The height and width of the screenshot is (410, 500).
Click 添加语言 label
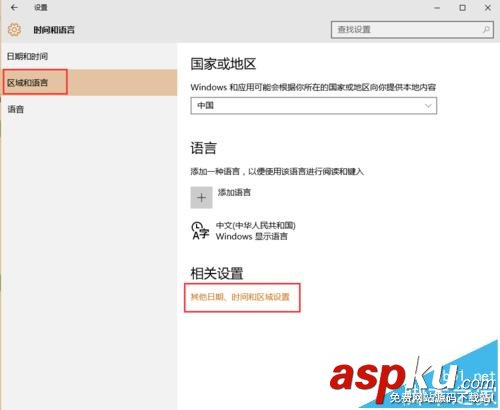[x=234, y=192]
